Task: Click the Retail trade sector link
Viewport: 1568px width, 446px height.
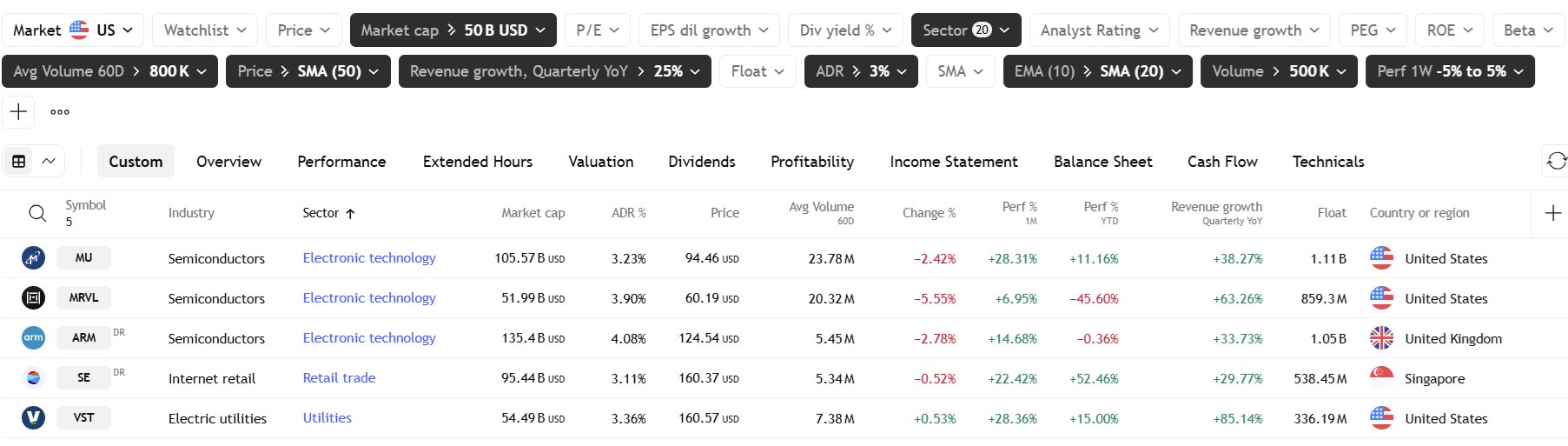Action: 339,378
